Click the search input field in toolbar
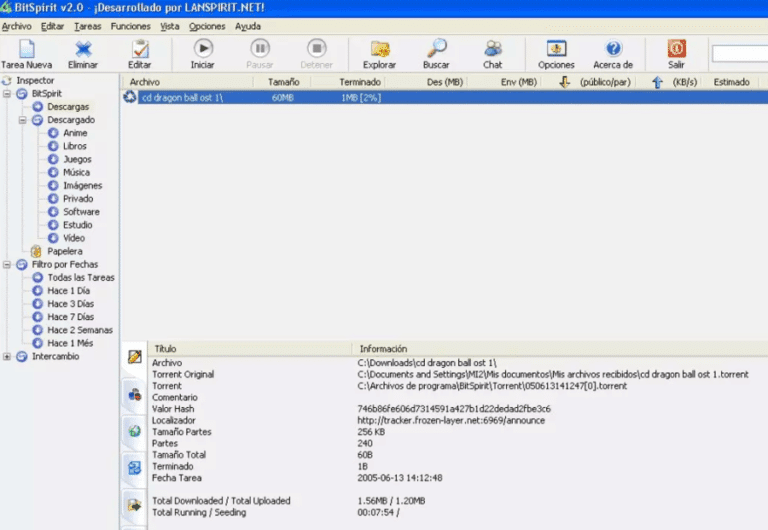768x530 pixels. (740, 53)
